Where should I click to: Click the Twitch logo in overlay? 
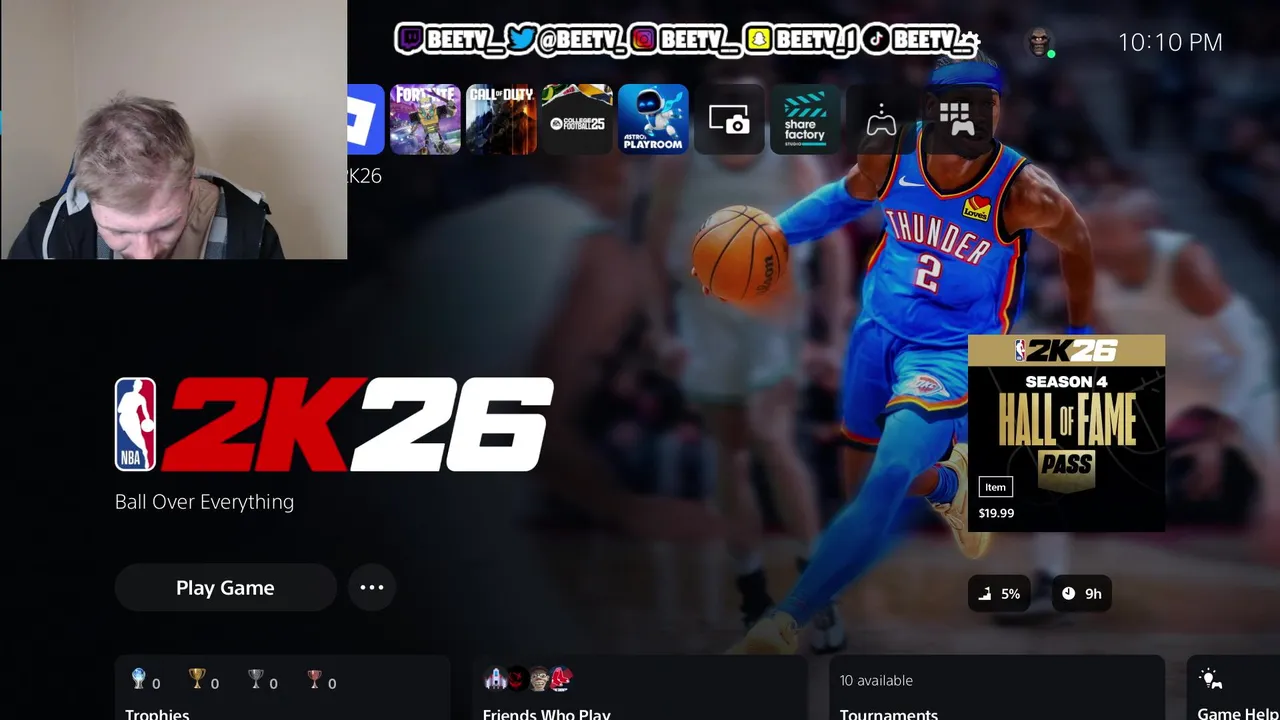pos(409,39)
